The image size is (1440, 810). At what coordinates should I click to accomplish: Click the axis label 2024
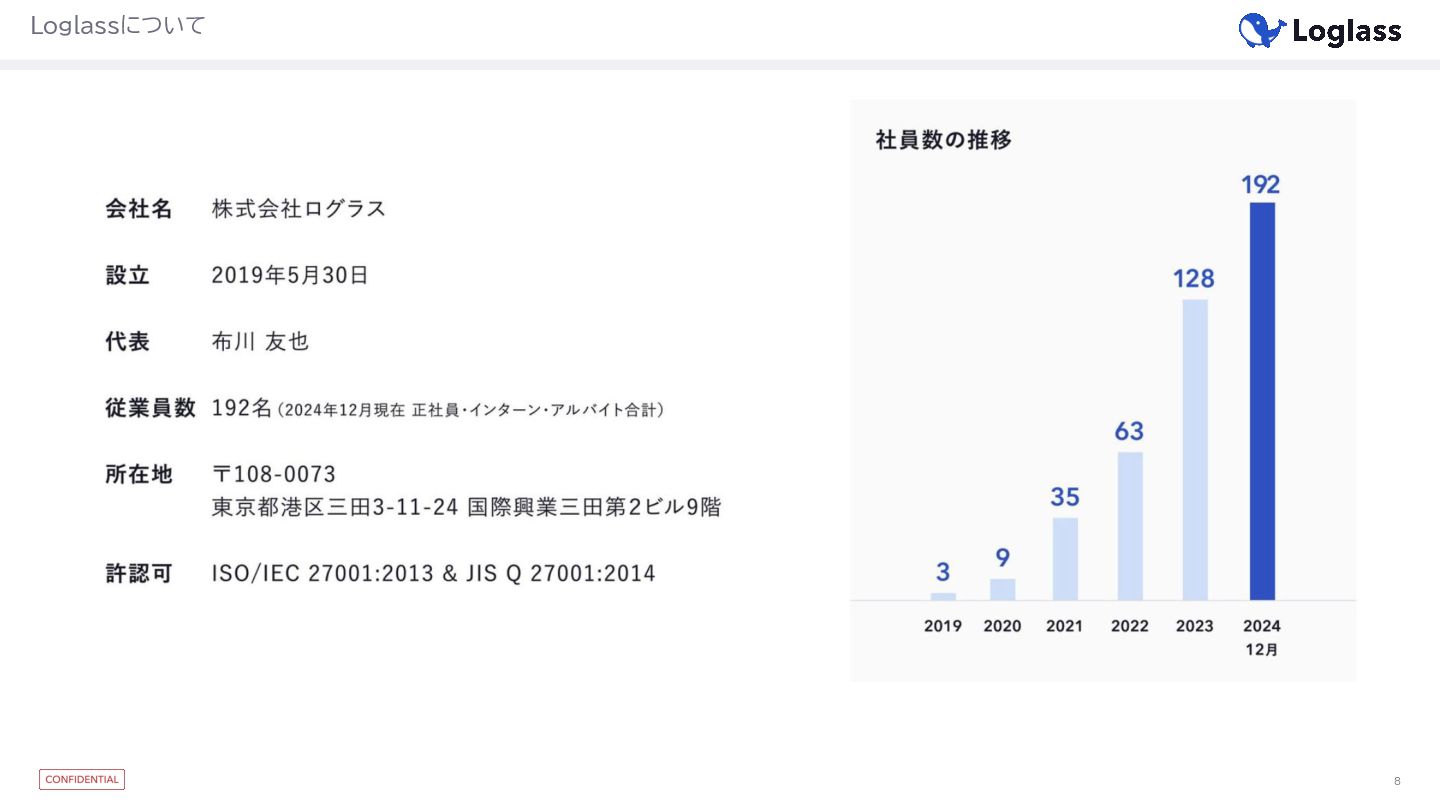1262,626
